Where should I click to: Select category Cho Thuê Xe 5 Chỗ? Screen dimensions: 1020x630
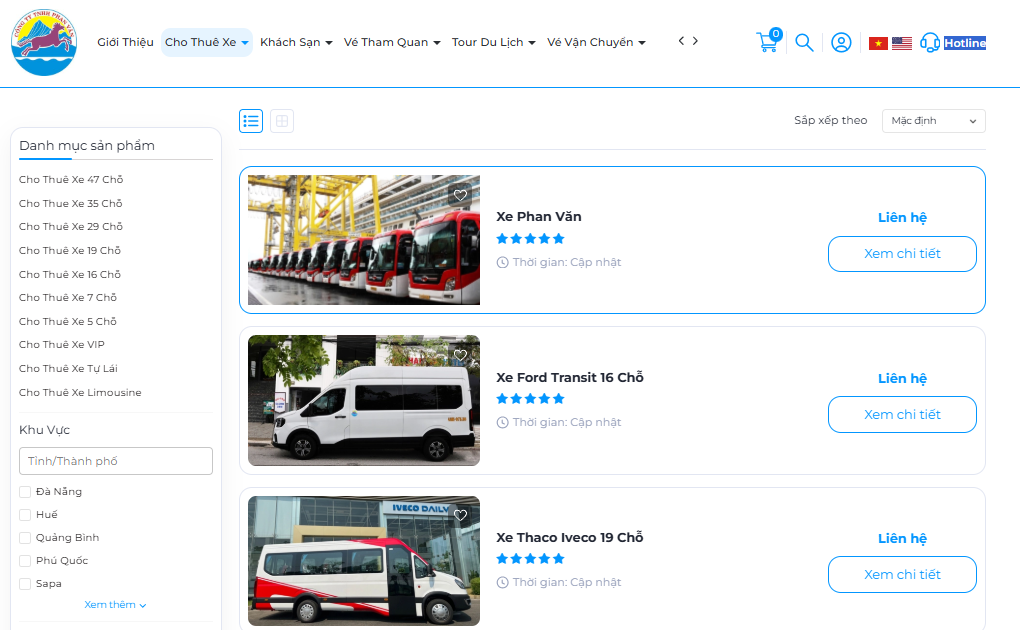[x=68, y=322]
